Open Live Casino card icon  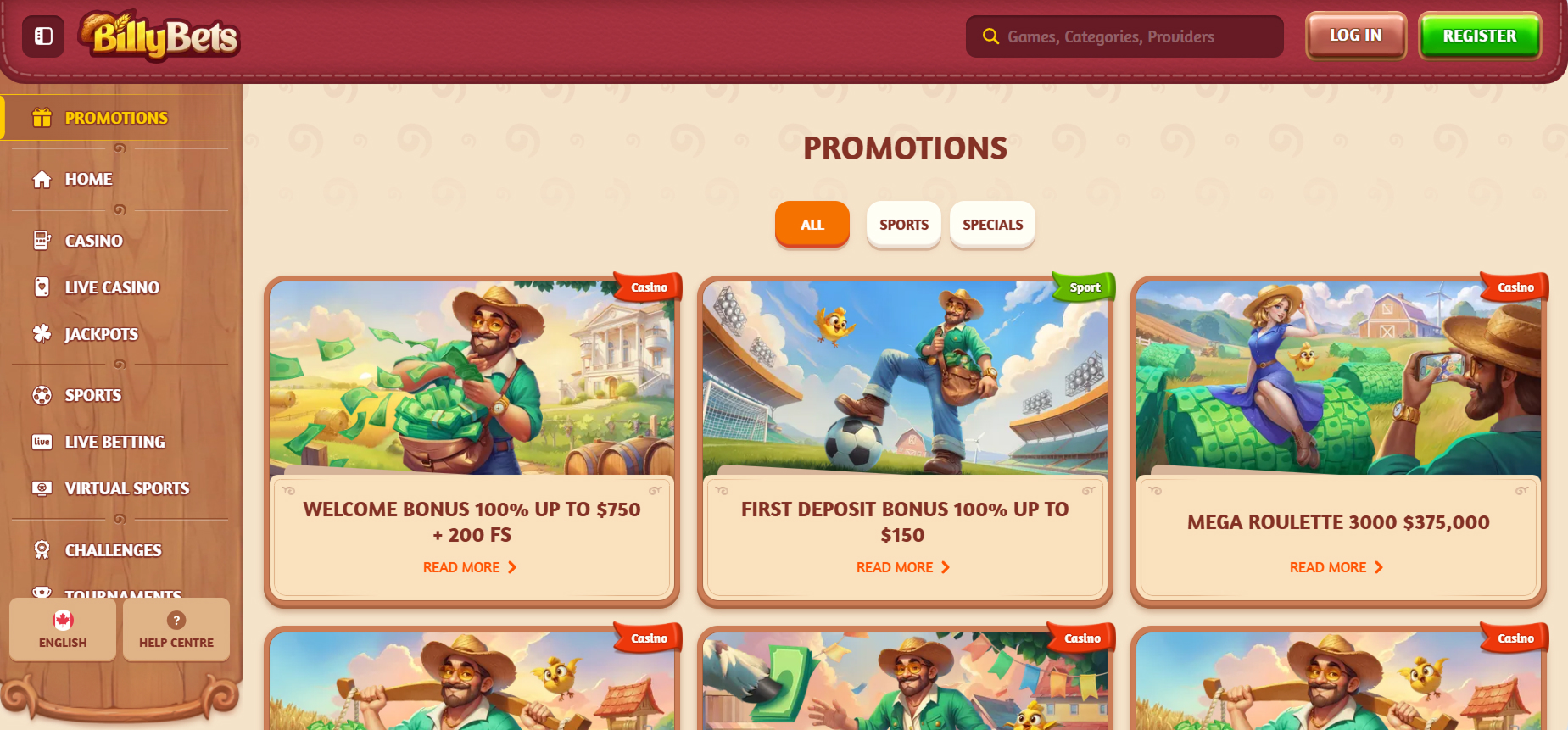(x=42, y=287)
